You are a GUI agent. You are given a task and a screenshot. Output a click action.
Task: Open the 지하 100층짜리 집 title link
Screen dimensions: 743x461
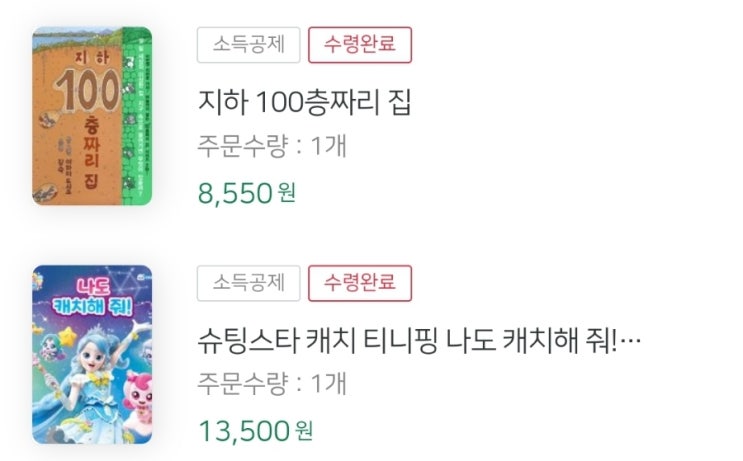pyautogui.click(x=305, y=102)
